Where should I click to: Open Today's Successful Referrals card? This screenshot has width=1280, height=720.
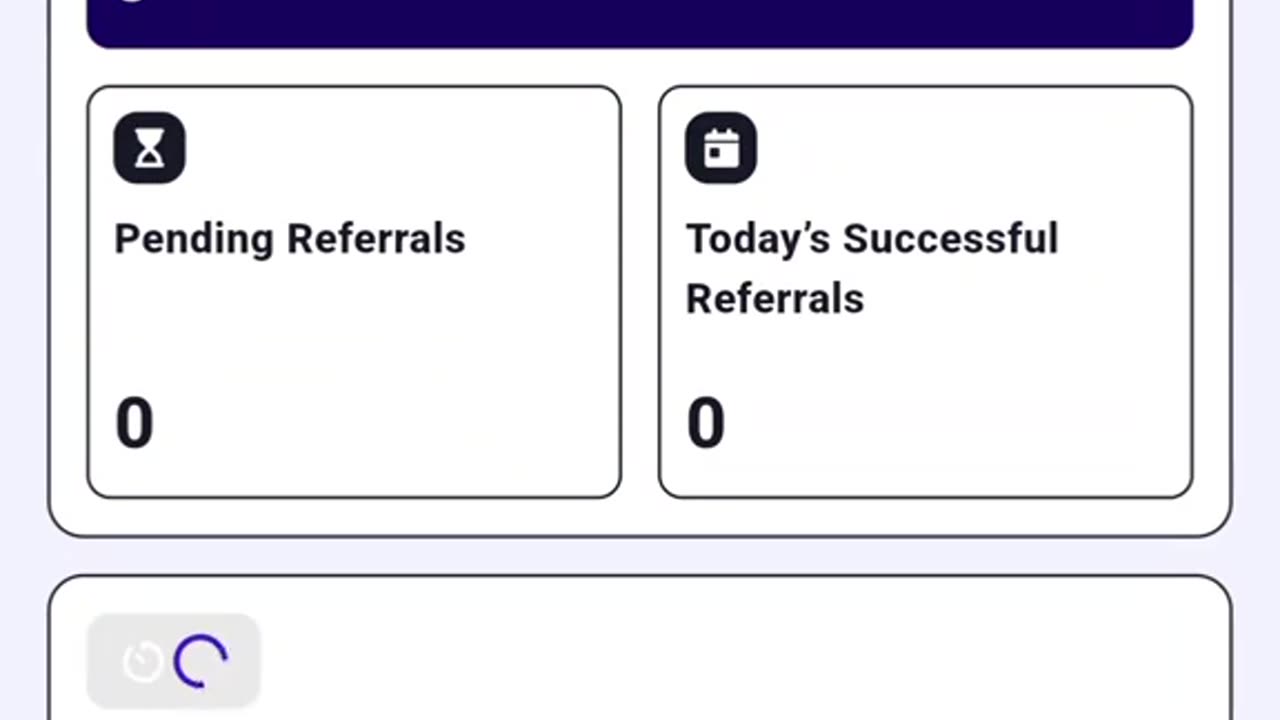(926, 292)
